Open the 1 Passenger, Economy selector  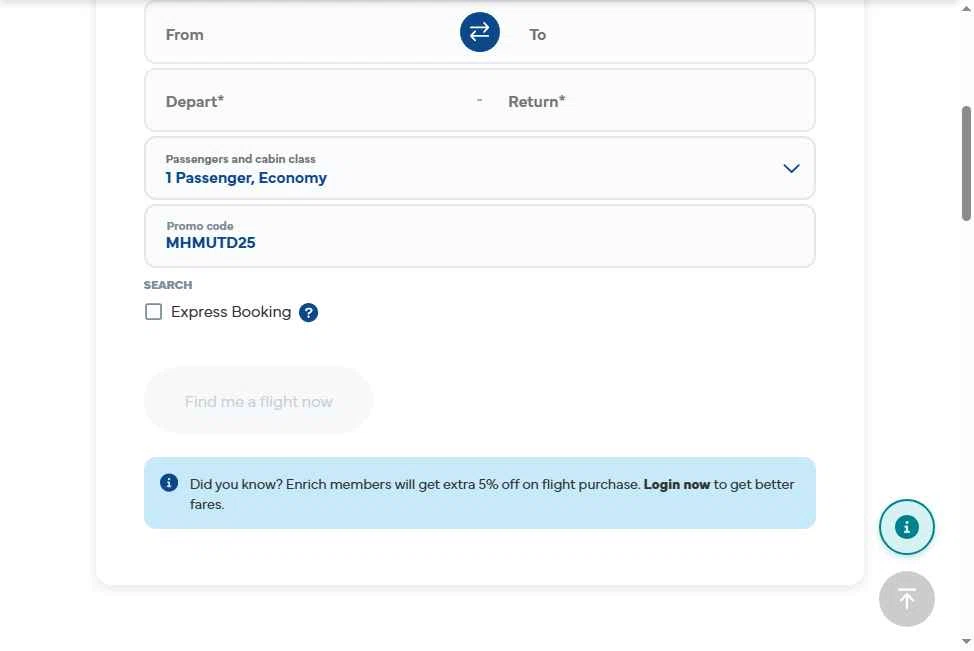[480, 168]
